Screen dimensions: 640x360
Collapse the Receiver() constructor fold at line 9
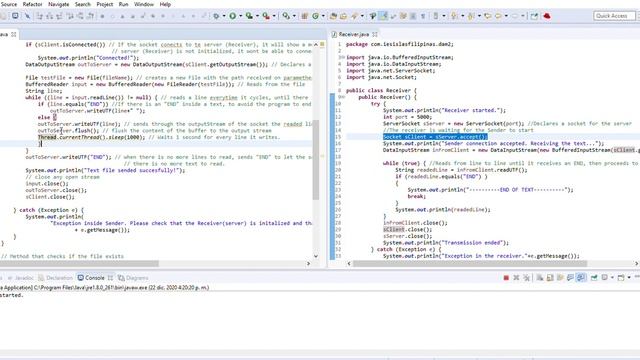tap(343, 97)
